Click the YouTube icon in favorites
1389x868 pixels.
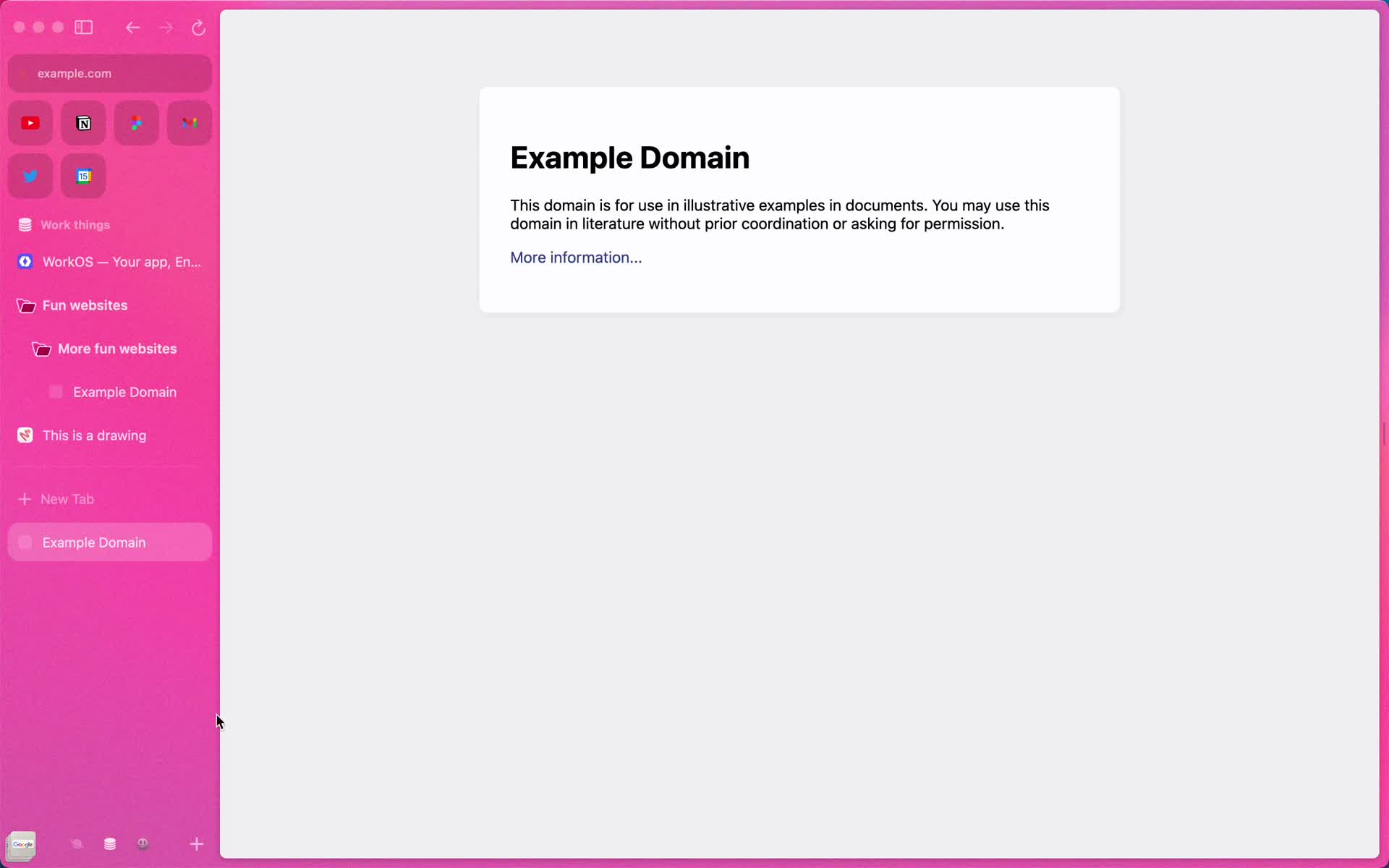point(31,122)
